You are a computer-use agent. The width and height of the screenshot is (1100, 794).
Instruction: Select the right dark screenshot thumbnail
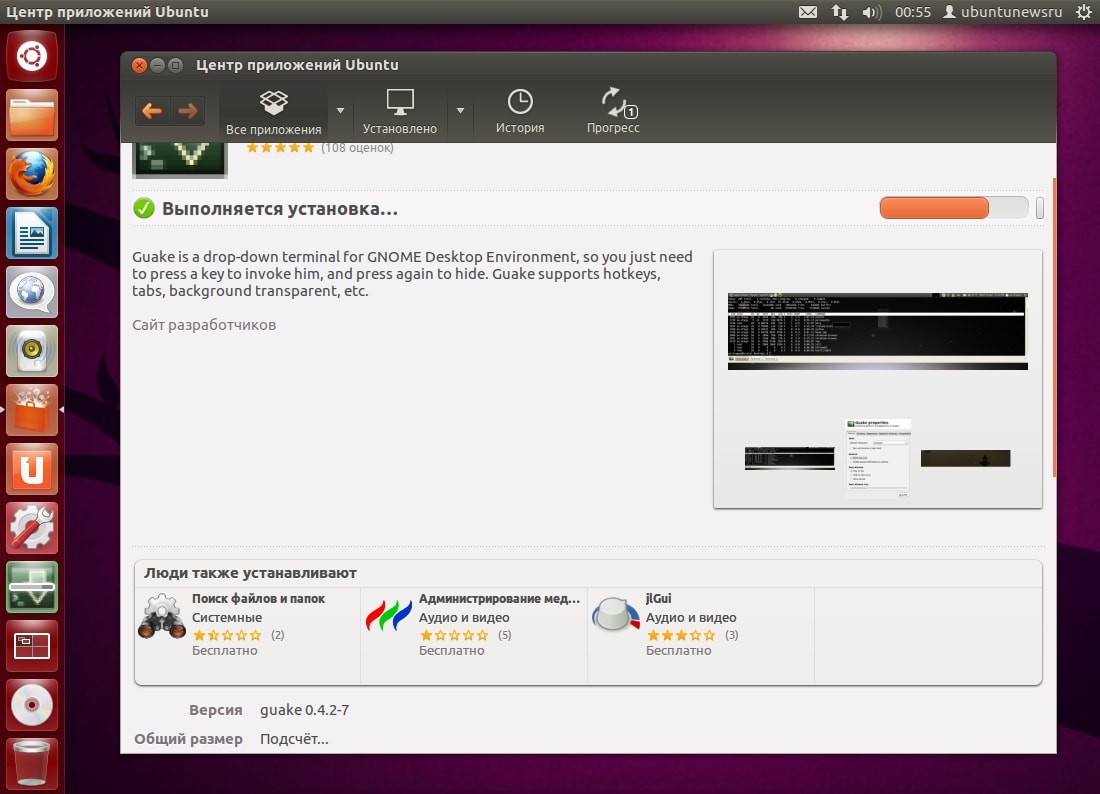pyautogui.click(x=965, y=458)
